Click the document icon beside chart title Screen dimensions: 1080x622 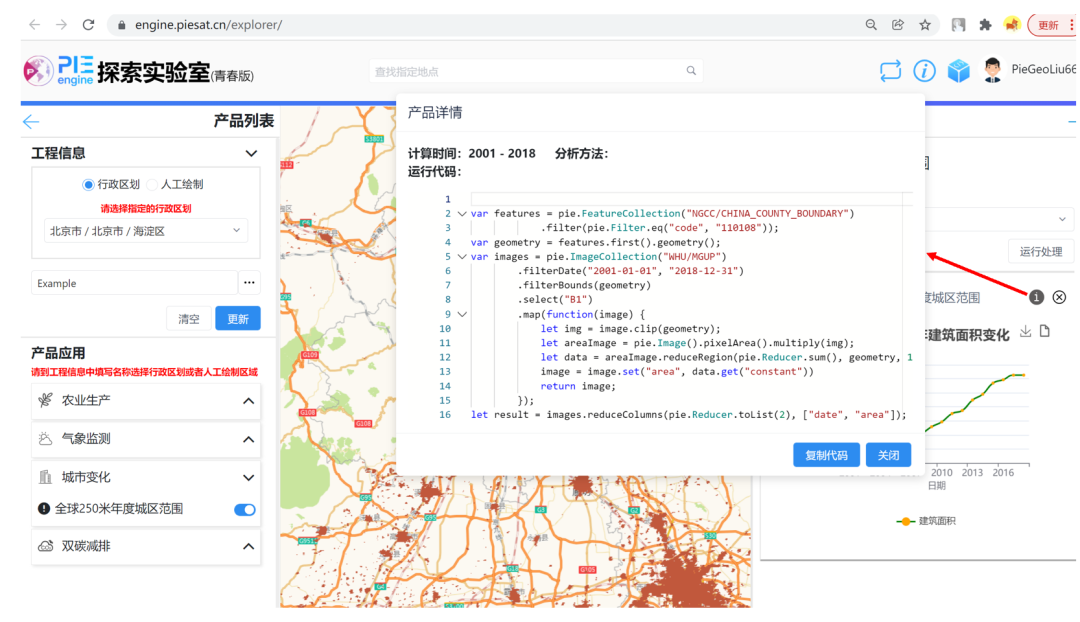pyautogui.click(x=1045, y=331)
